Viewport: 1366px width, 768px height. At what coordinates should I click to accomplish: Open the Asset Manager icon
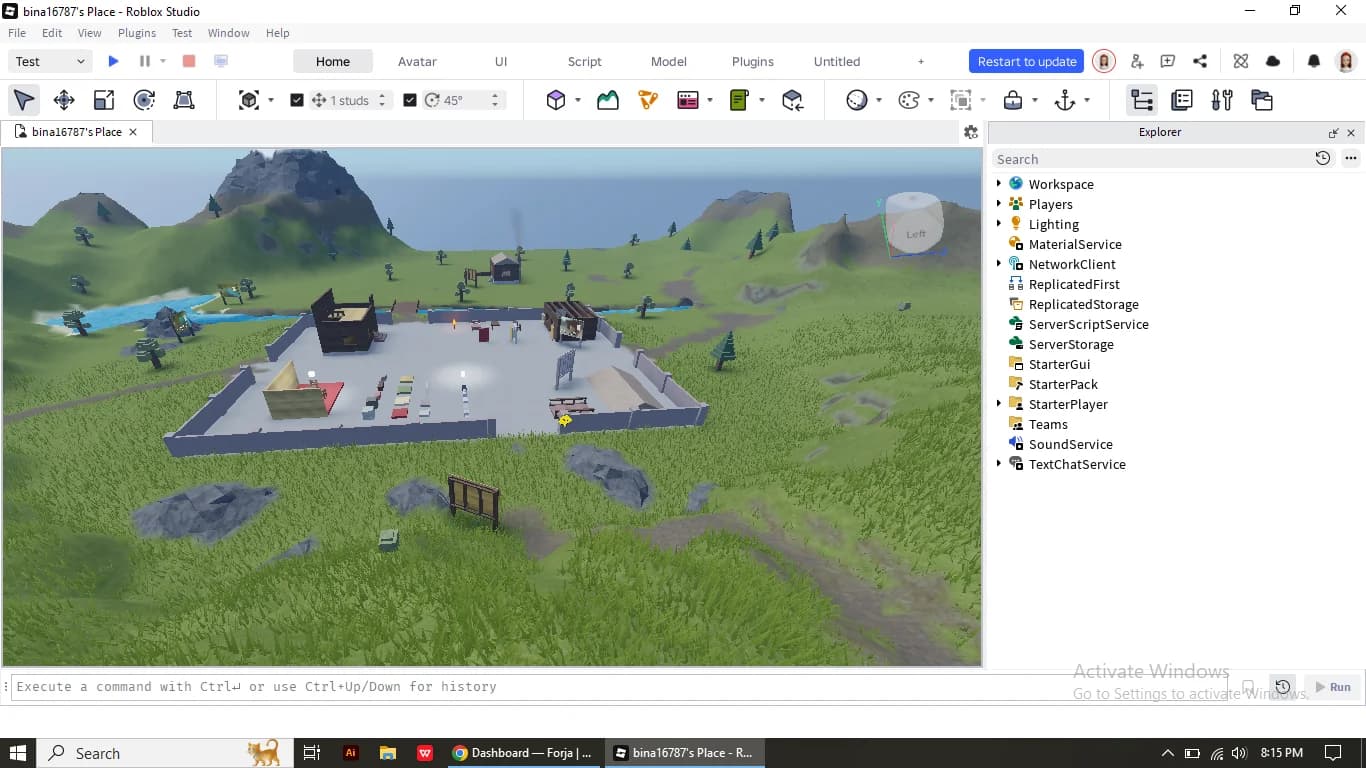point(1262,100)
